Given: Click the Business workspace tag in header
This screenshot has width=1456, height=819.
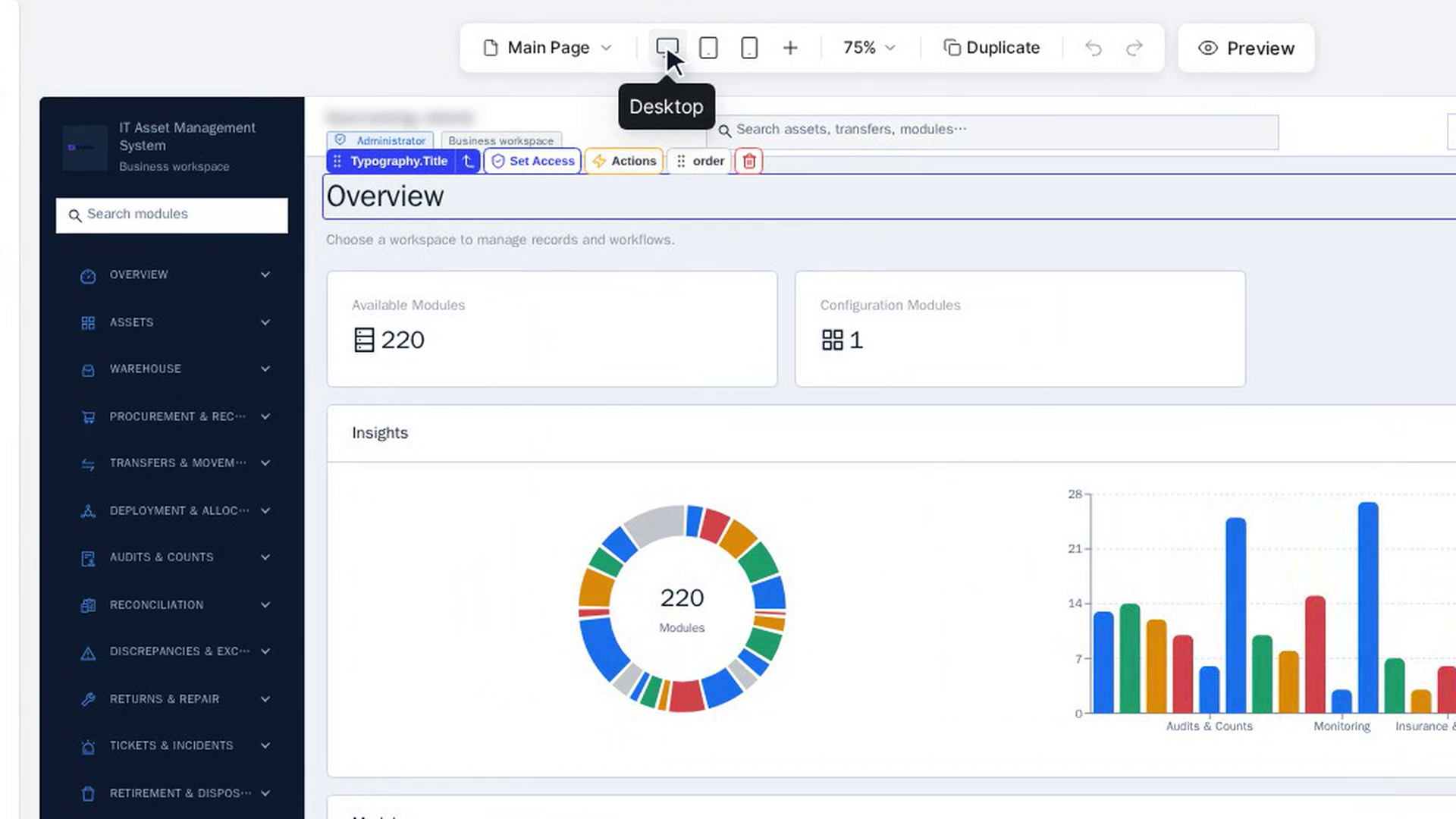Looking at the screenshot, I should [x=501, y=140].
